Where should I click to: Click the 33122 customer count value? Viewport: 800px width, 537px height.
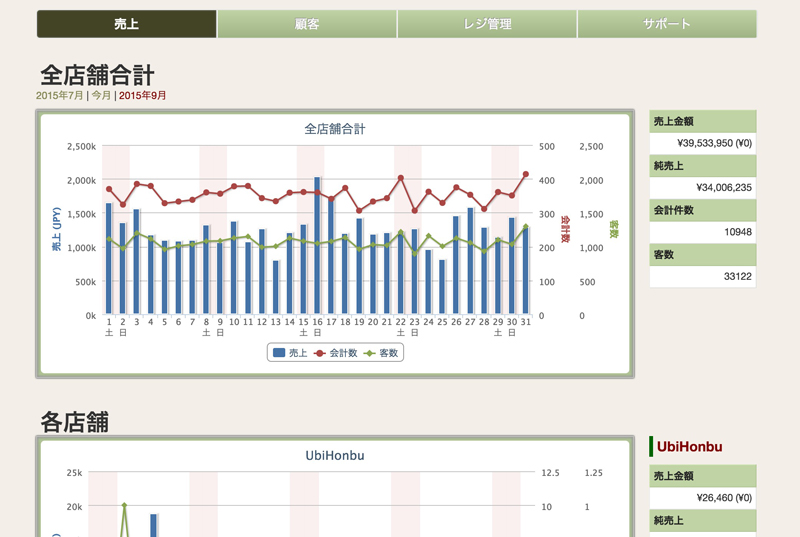pyautogui.click(x=738, y=276)
